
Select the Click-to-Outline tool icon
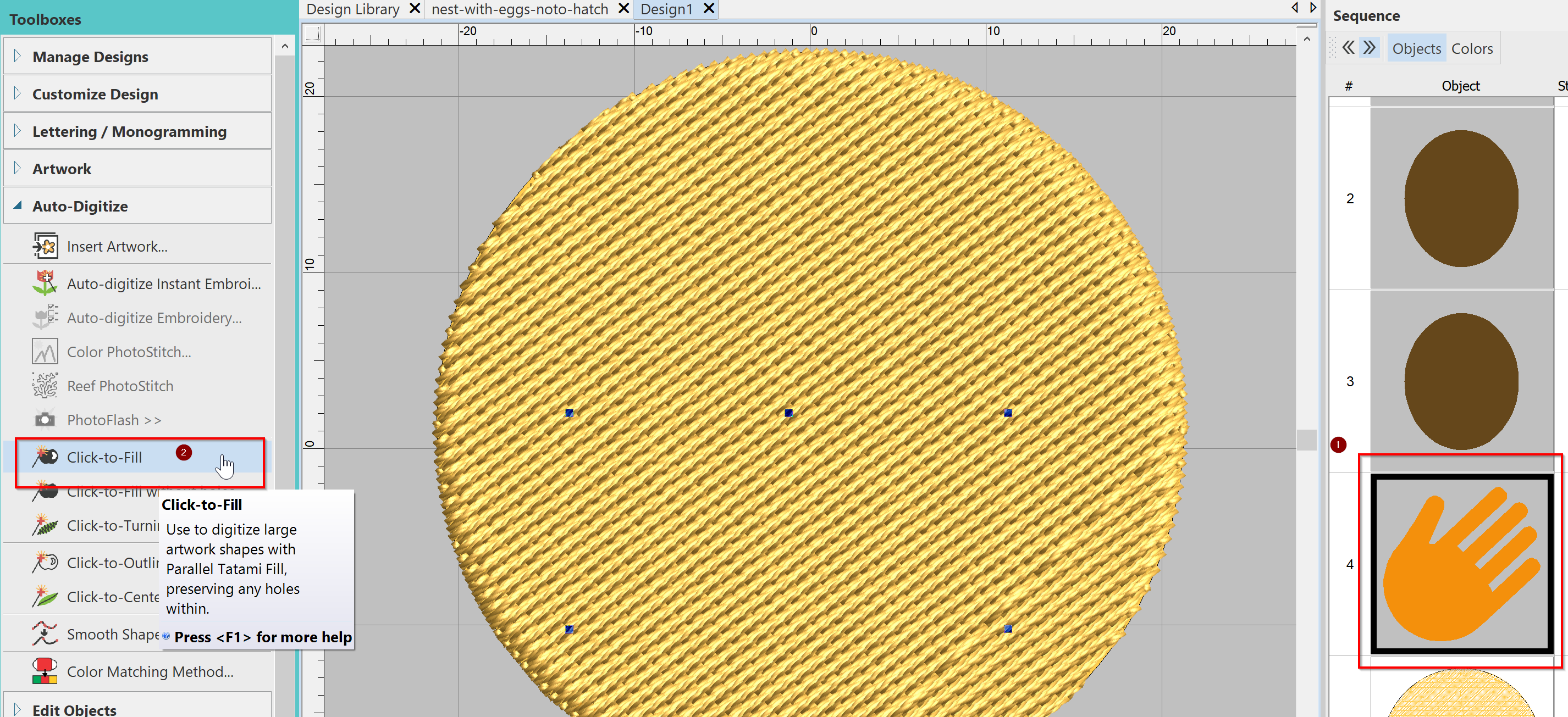[45, 563]
